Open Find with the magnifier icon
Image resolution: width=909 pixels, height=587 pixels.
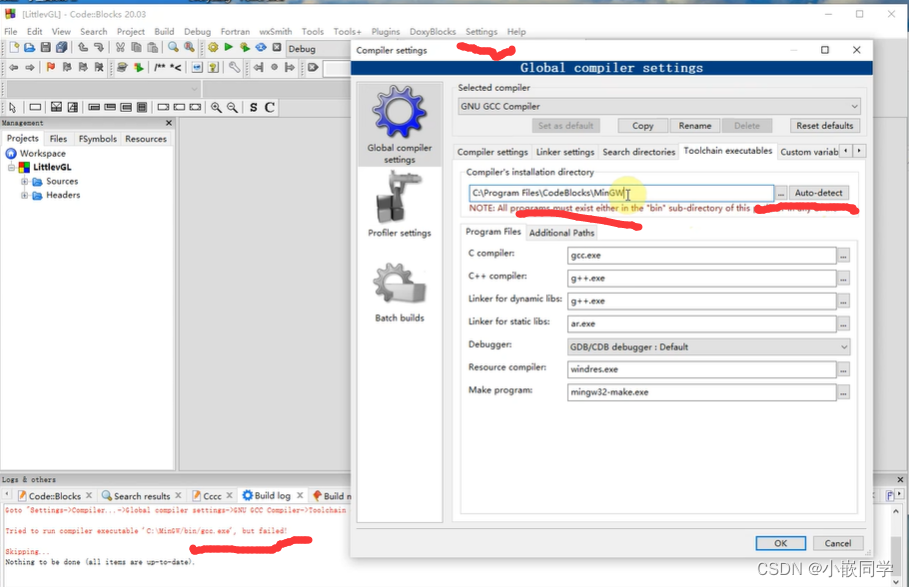pyautogui.click(x=173, y=48)
